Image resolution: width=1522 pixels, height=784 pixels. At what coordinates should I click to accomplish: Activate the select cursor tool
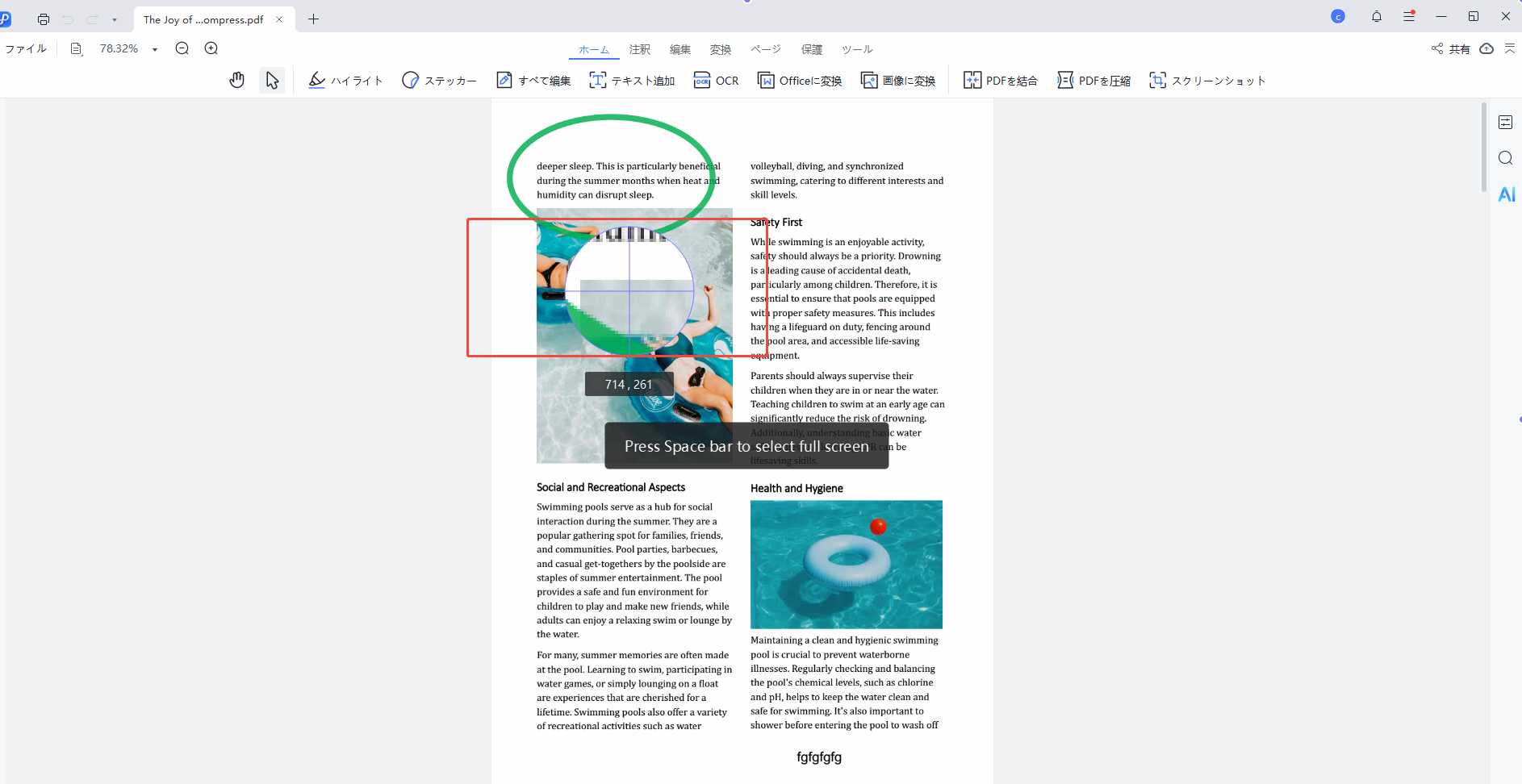272,80
